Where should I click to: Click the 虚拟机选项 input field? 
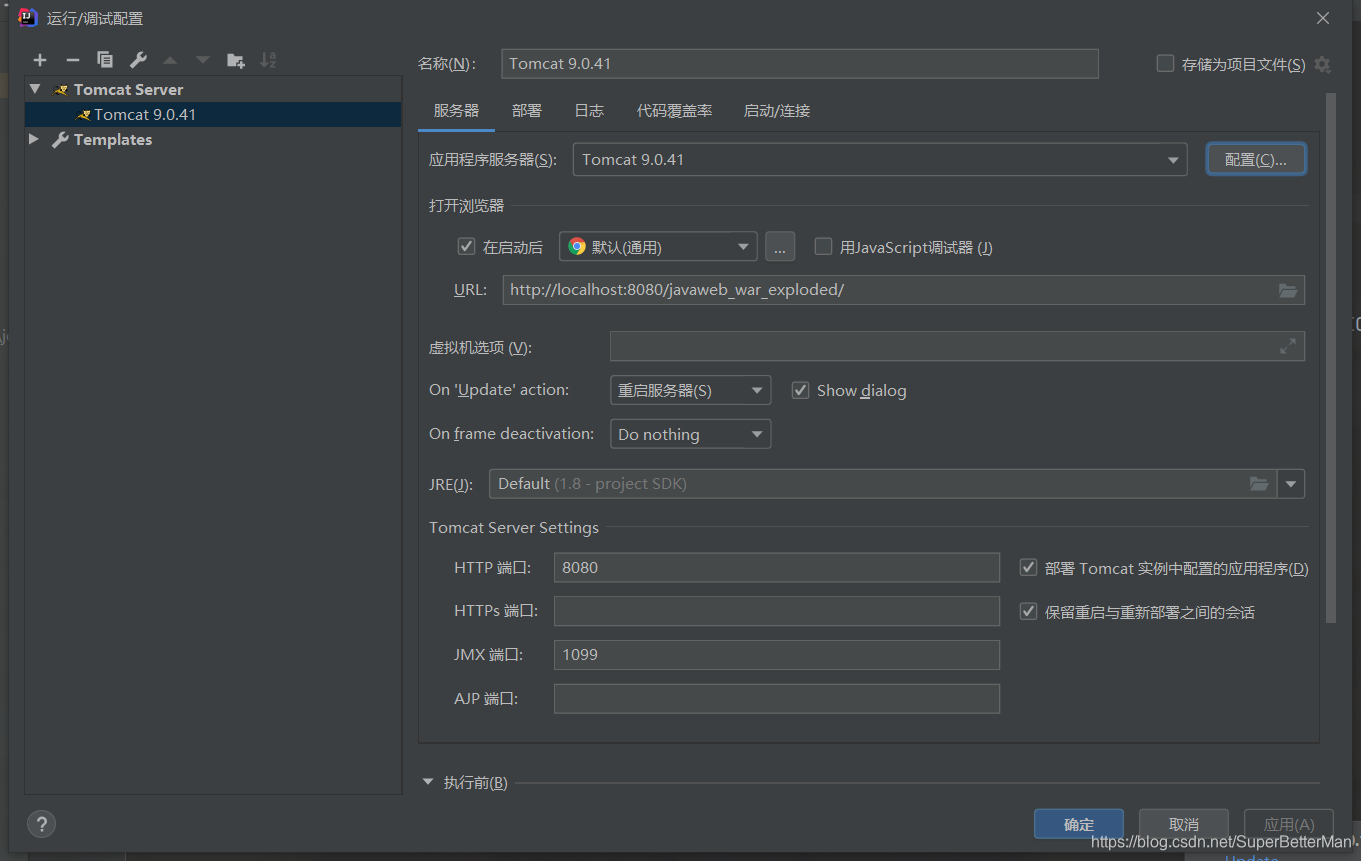957,346
